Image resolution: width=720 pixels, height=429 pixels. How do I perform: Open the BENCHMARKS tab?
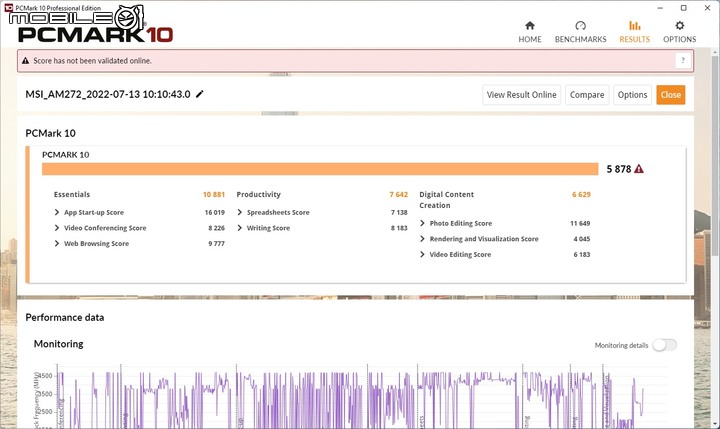[x=580, y=32]
